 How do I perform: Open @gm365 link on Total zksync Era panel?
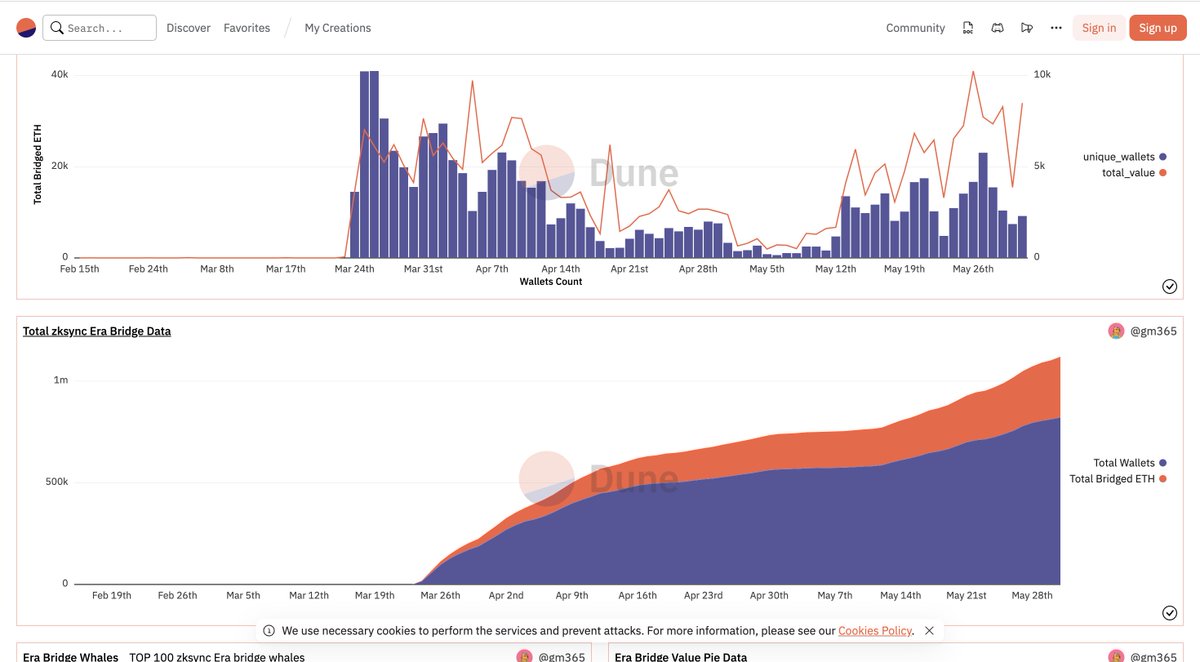pyautogui.click(x=1152, y=331)
